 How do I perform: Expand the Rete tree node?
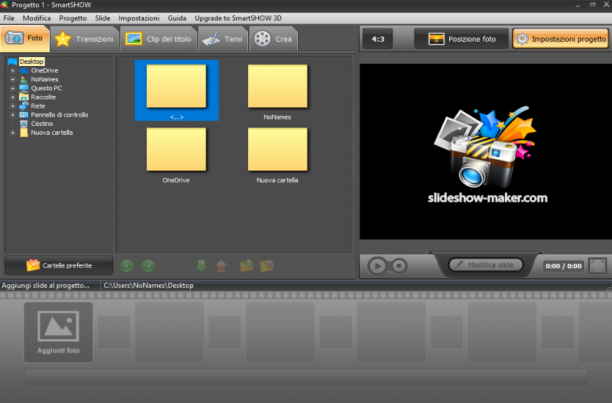(x=12, y=106)
